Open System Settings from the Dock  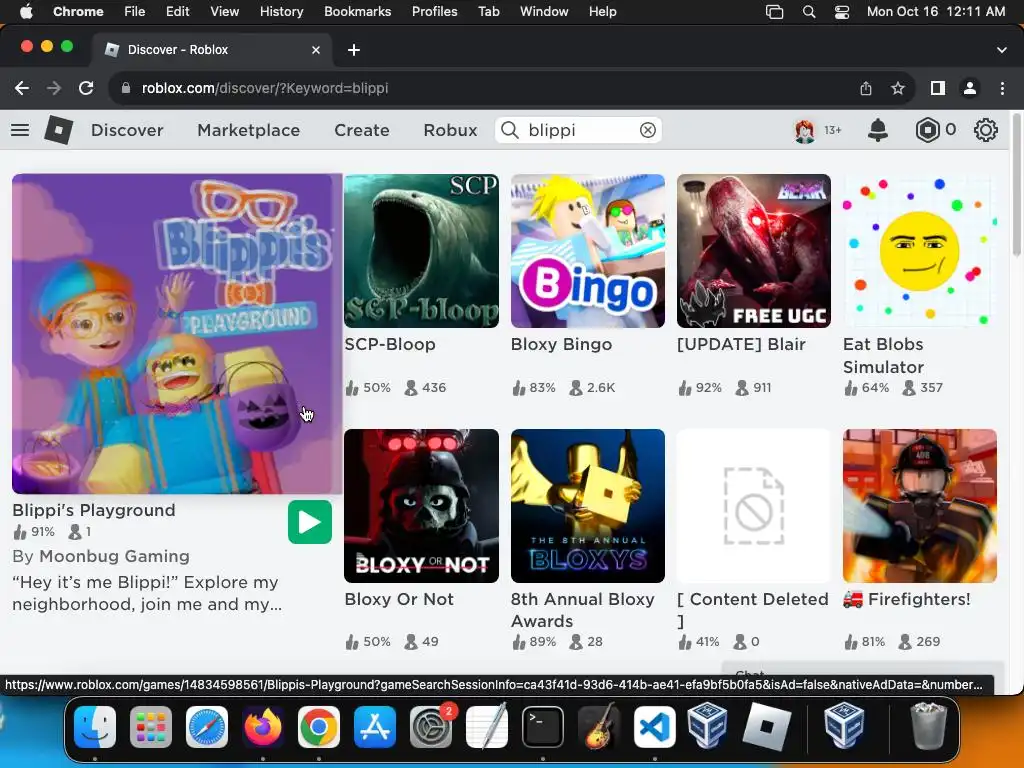pyautogui.click(x=431, y=726)
